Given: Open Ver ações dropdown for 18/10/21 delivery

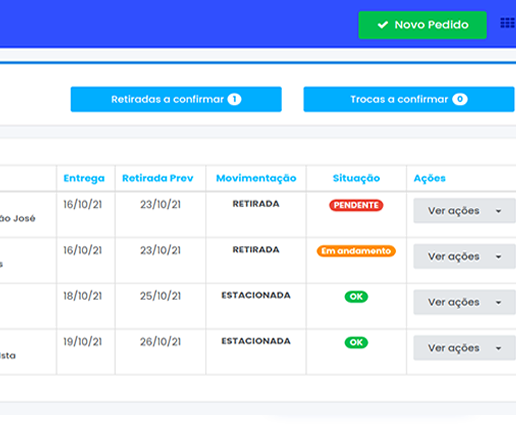Looking at the screenshot, I should click(465, 302).
